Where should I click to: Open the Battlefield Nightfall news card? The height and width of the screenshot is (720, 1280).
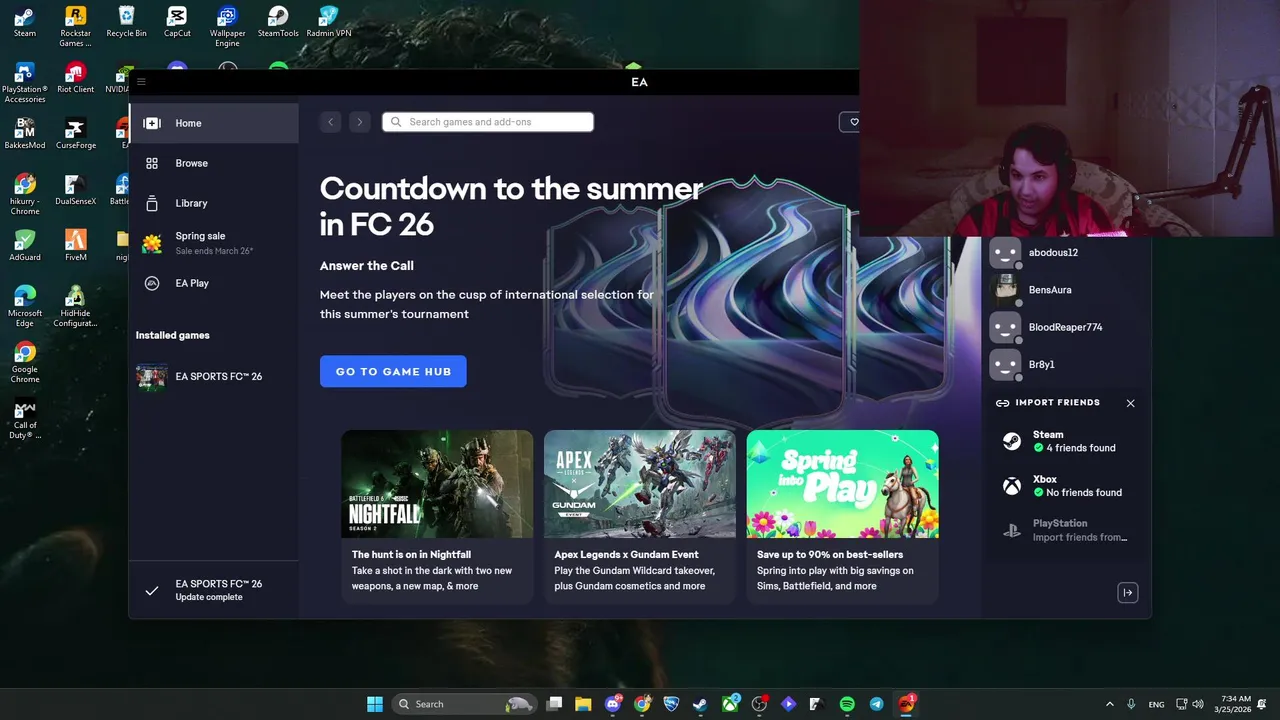[437, 516]
